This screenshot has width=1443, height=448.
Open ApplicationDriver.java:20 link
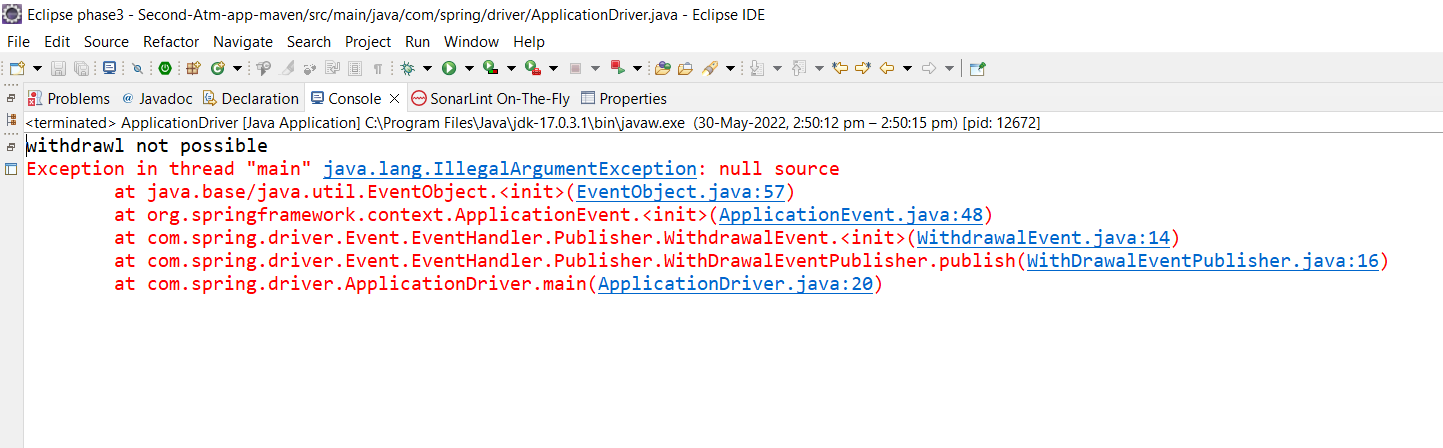click(x=735, y=284)
